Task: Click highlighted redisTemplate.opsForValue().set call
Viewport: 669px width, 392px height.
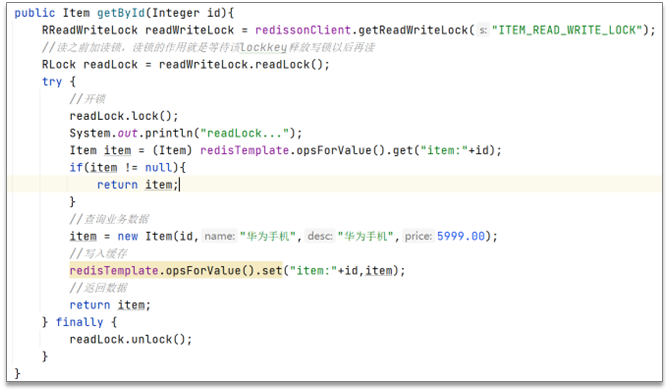Action: coord(176,271)
